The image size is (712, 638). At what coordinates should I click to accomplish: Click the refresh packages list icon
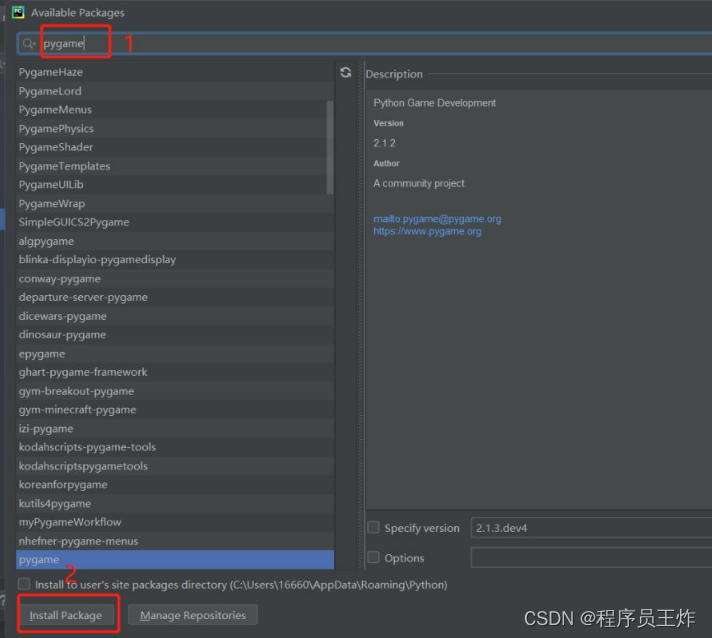(x=346, y=73)
